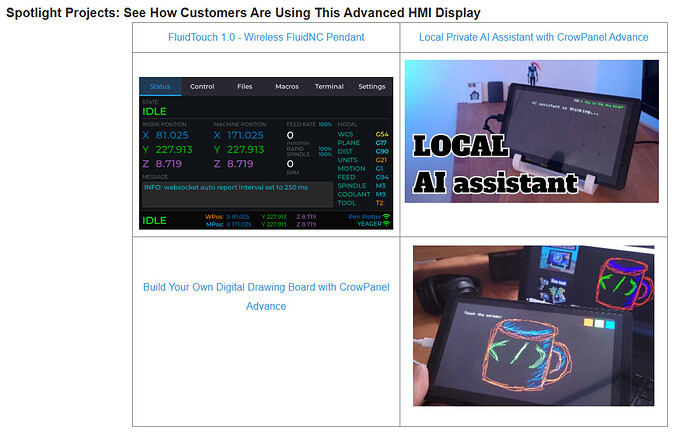Select the Macros tab

point(287,87)
